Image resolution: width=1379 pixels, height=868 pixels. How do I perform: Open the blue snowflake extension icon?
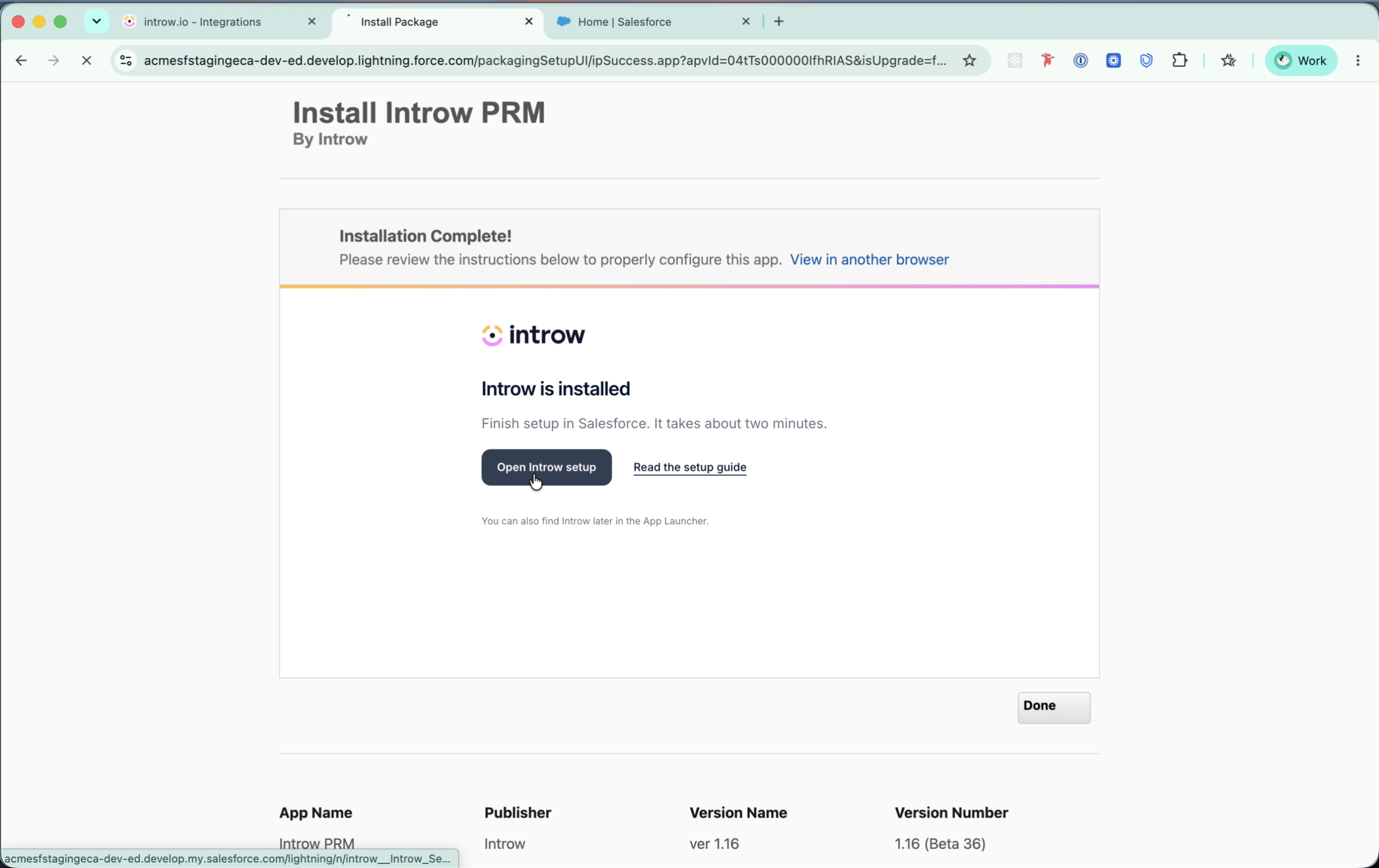1113,61
